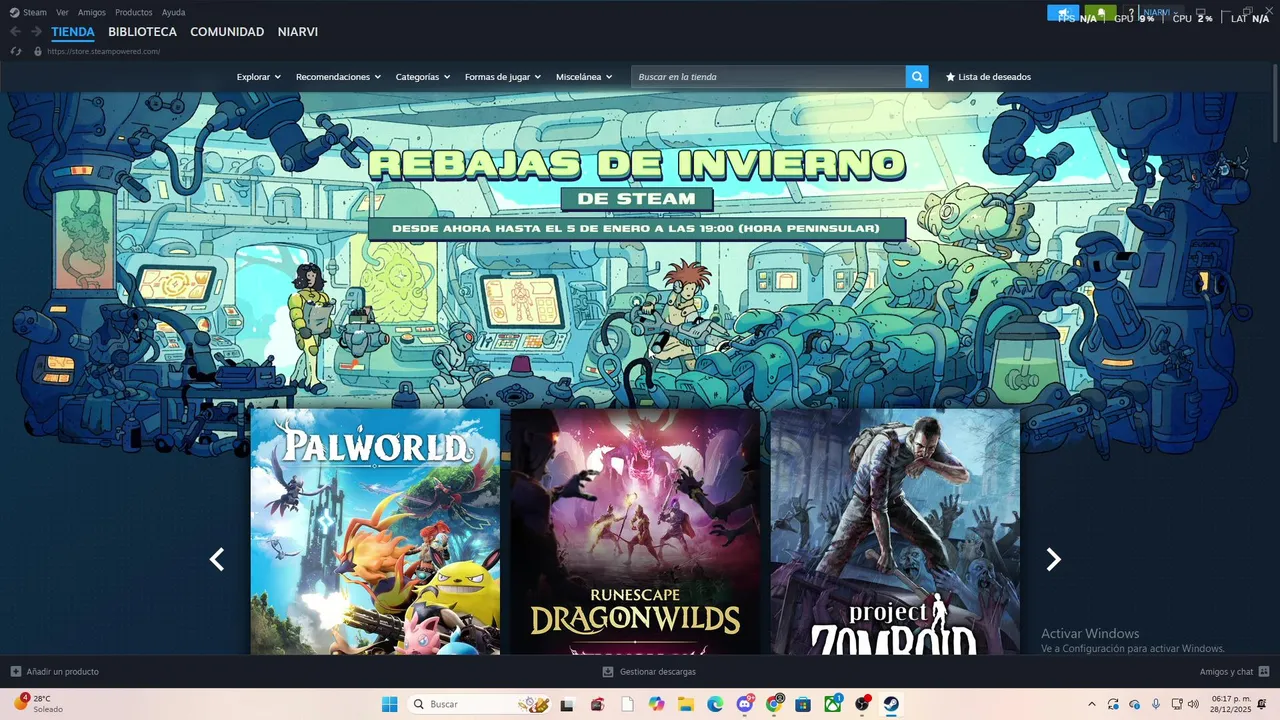Viewport: 1280px width, 720px height.
Task: Click the microphone tray icon
Action: click(1156, 704)
